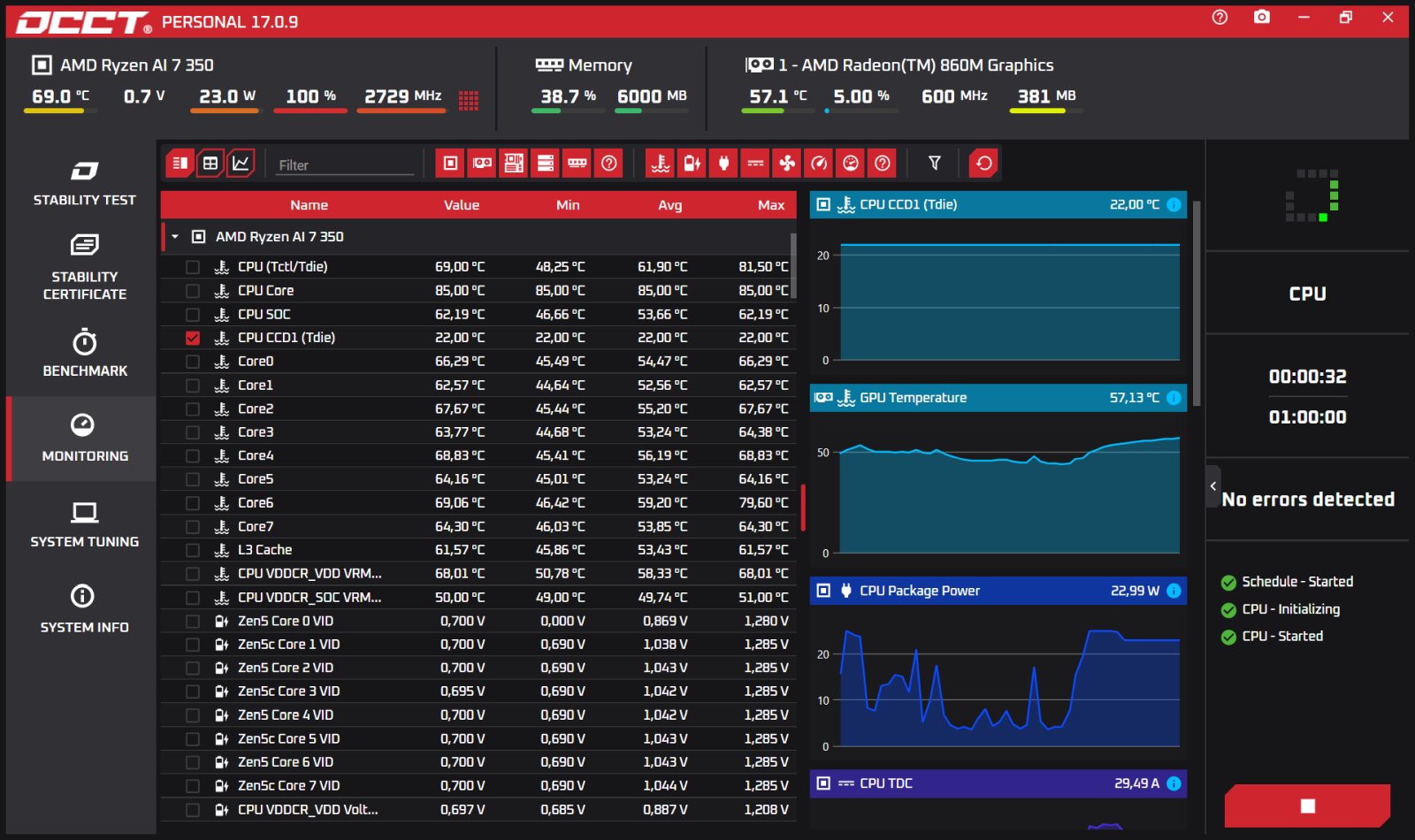
Task: Click the motherboard sensor filter icon
Action: click(514, 163)
